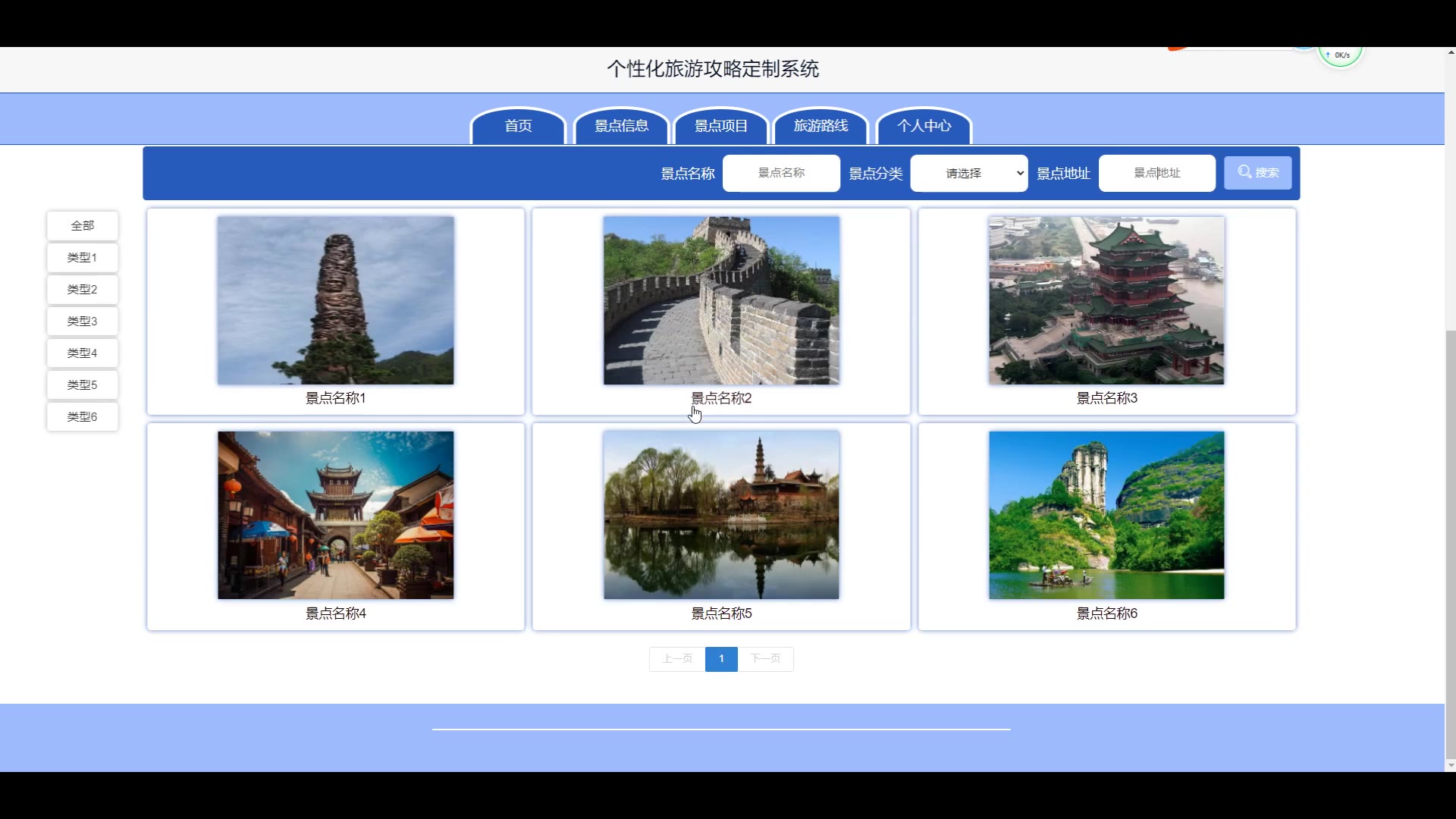Open the 景点分类 dropdown
1456x819 pixels.
[x=968, y=174]
